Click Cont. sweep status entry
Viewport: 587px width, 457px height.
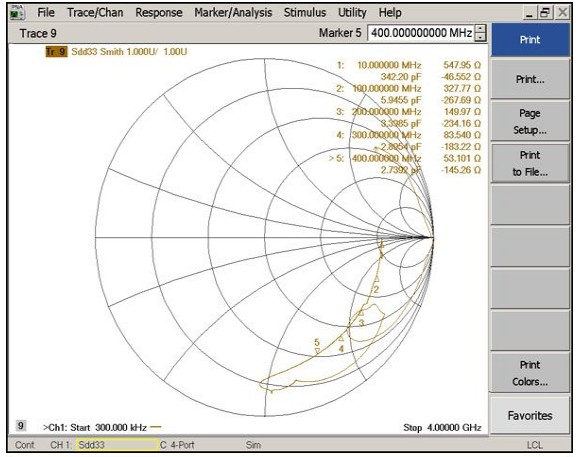pyautogui.click(x=25, y=445)
